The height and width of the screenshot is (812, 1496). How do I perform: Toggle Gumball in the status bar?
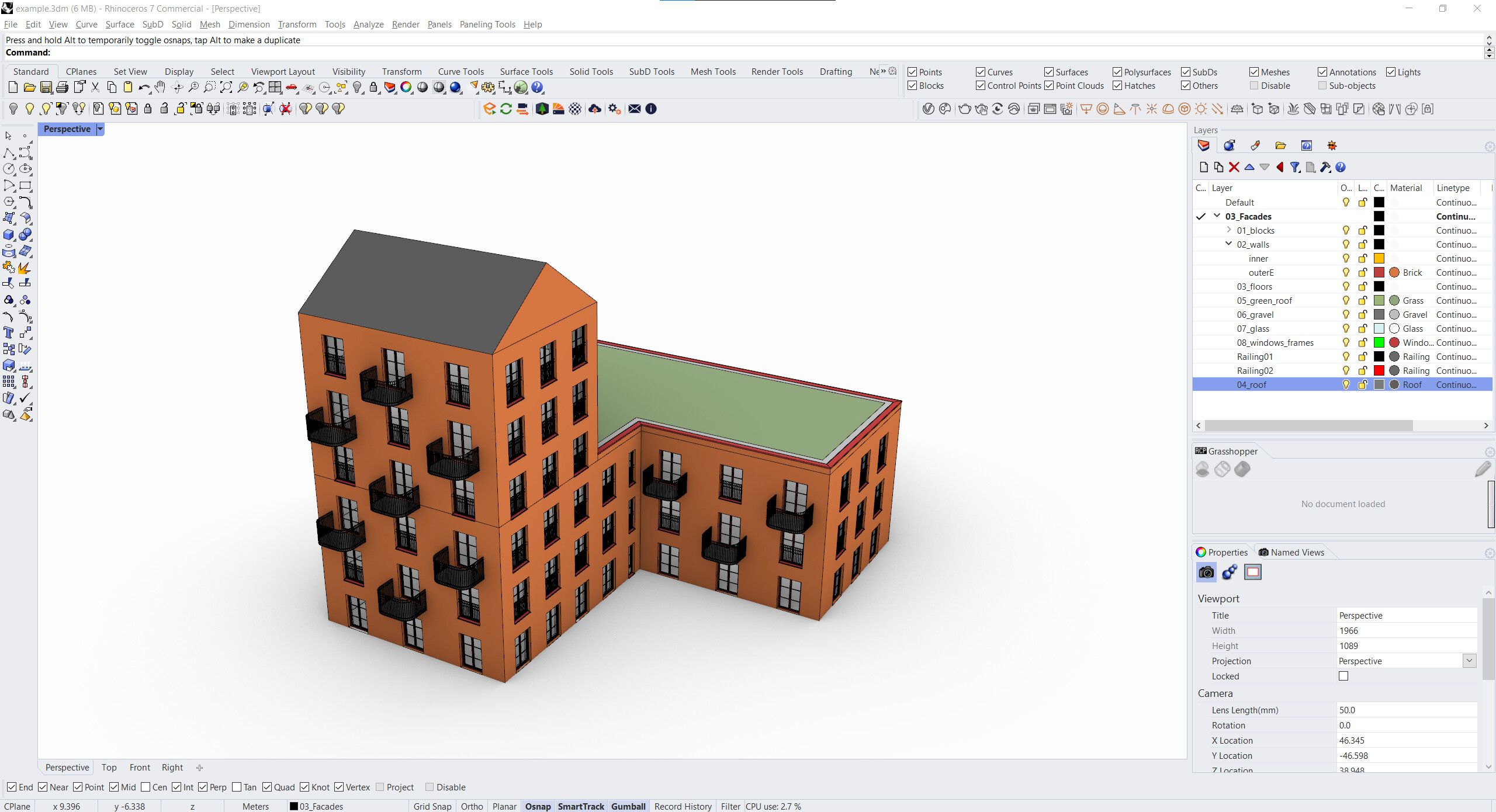[x=628, y=806]
